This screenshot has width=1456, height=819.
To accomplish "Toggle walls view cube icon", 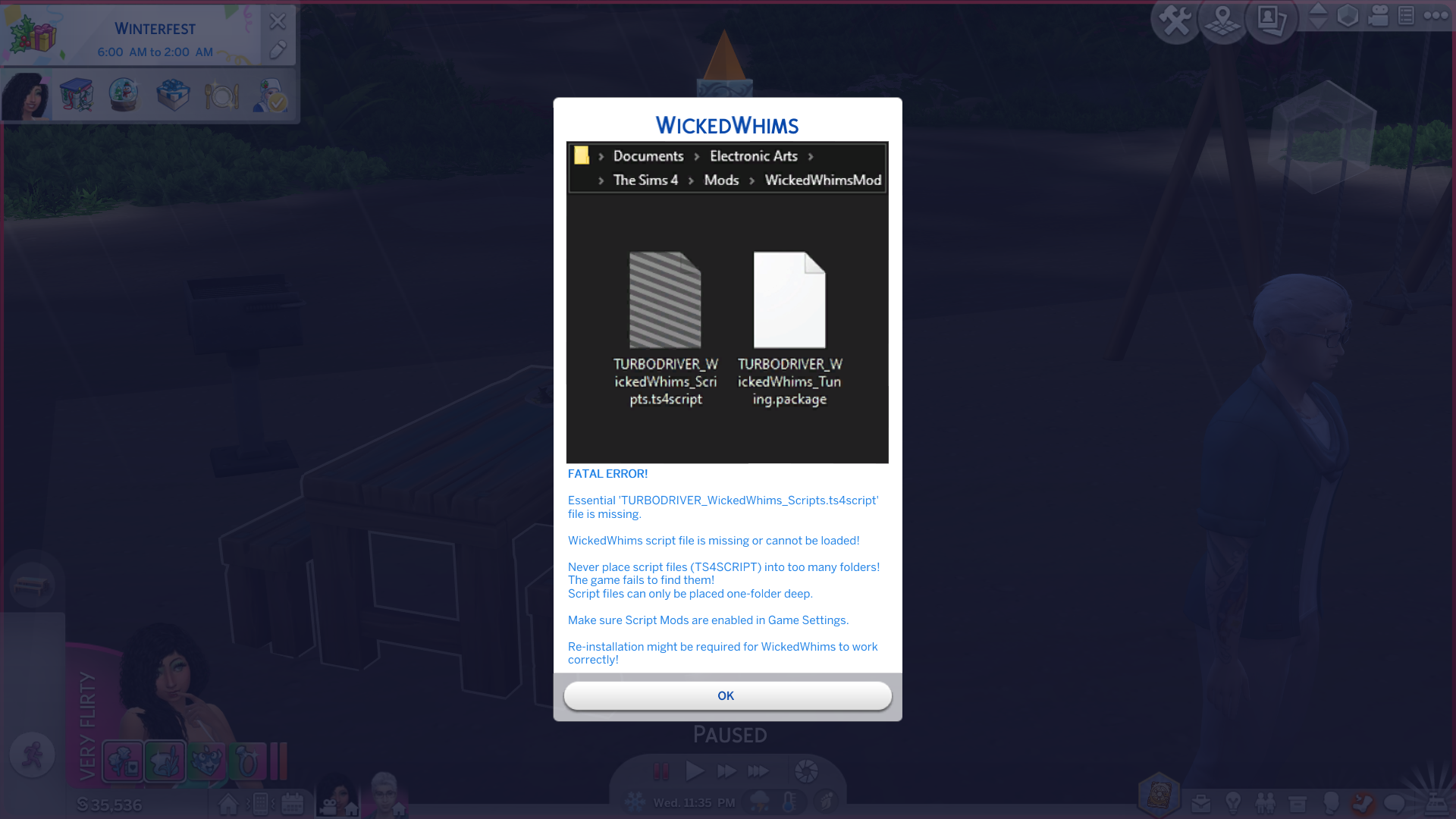I will tap(1348, 16).
